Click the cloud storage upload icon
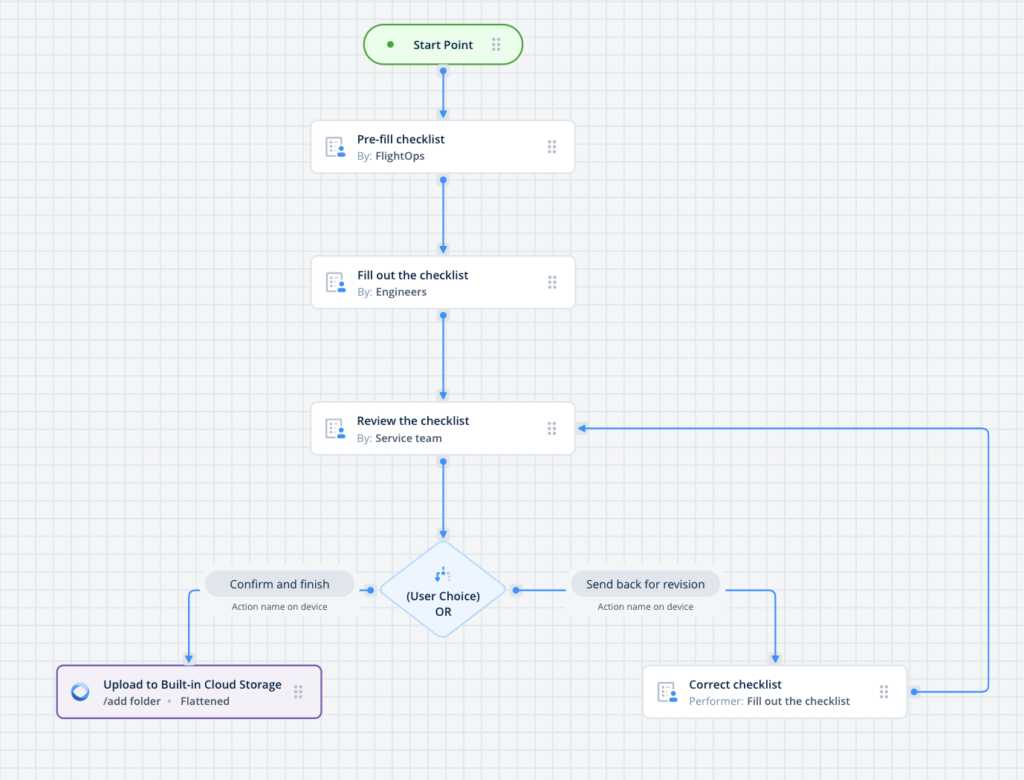This screenshot has width=1024, height=780. [x=80, y=692]
